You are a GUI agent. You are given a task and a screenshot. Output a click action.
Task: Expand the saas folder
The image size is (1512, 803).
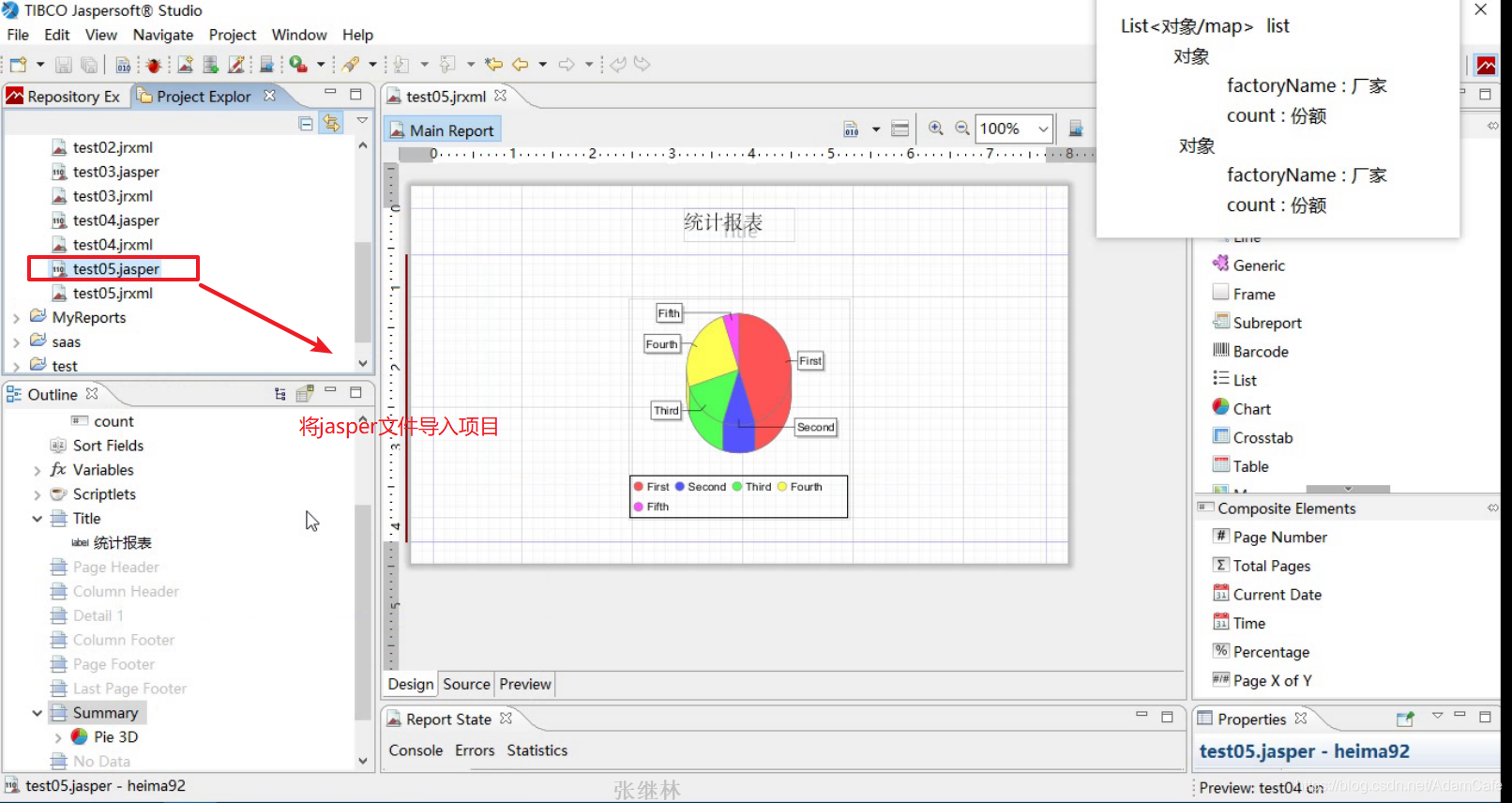(16, 342)
